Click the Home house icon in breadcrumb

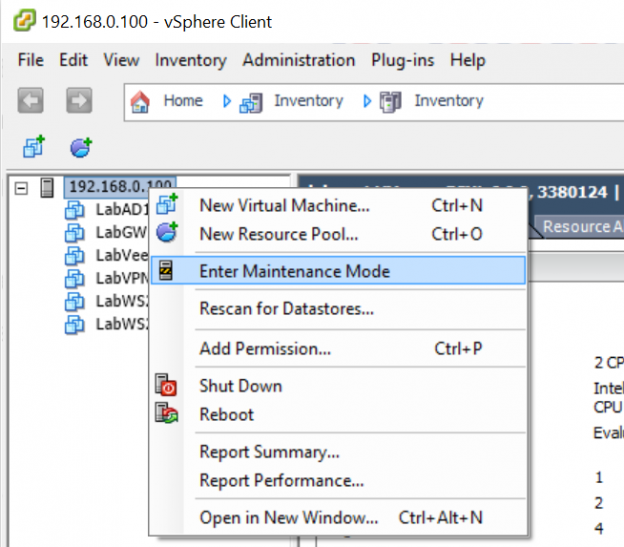140,101
